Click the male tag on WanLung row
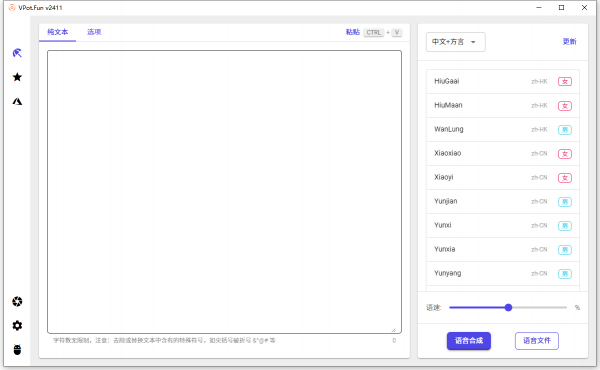The image size is (600, 370). pos(565,130)
